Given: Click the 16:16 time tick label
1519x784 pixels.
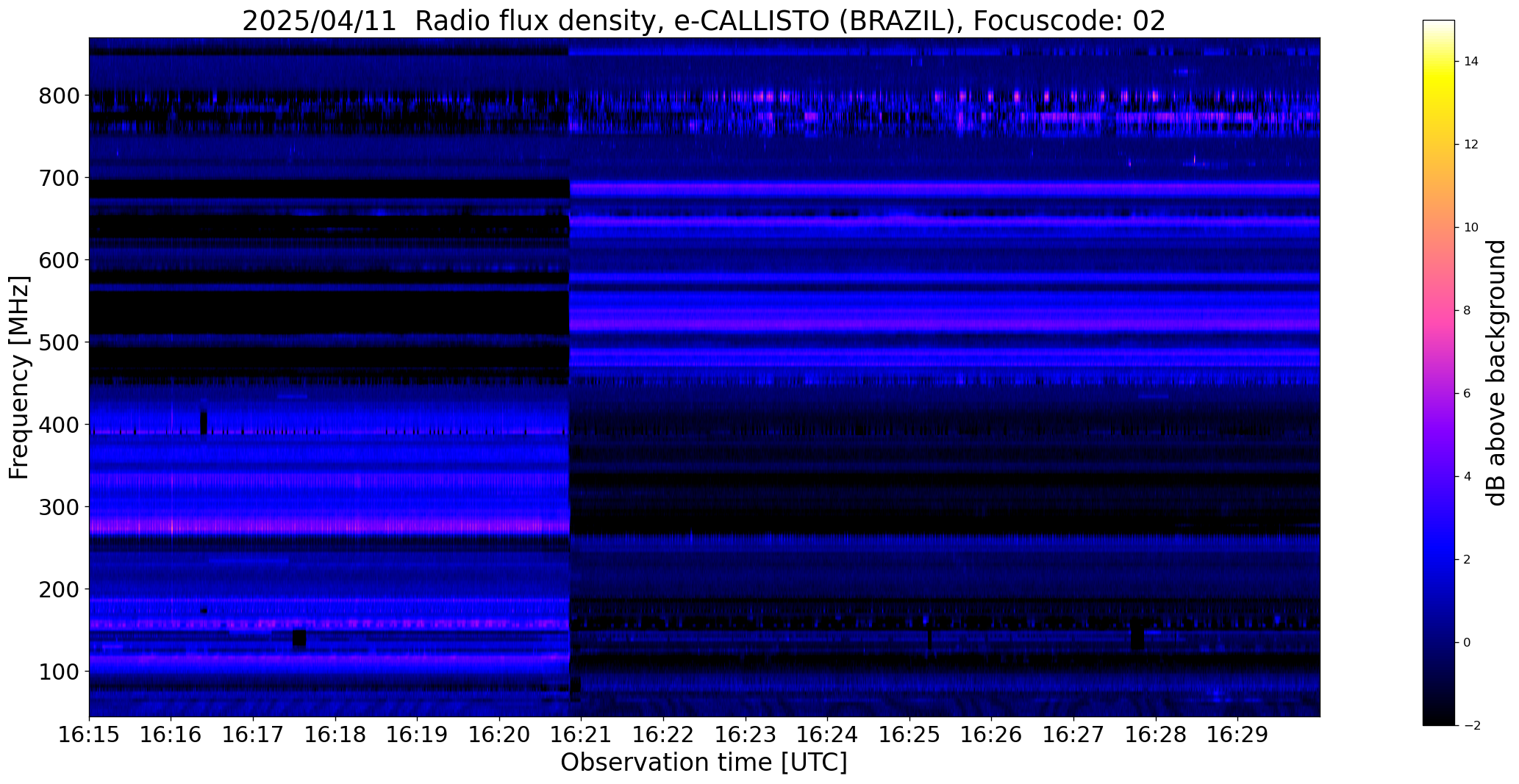Looking at the screenshot, I should [171, 736].
